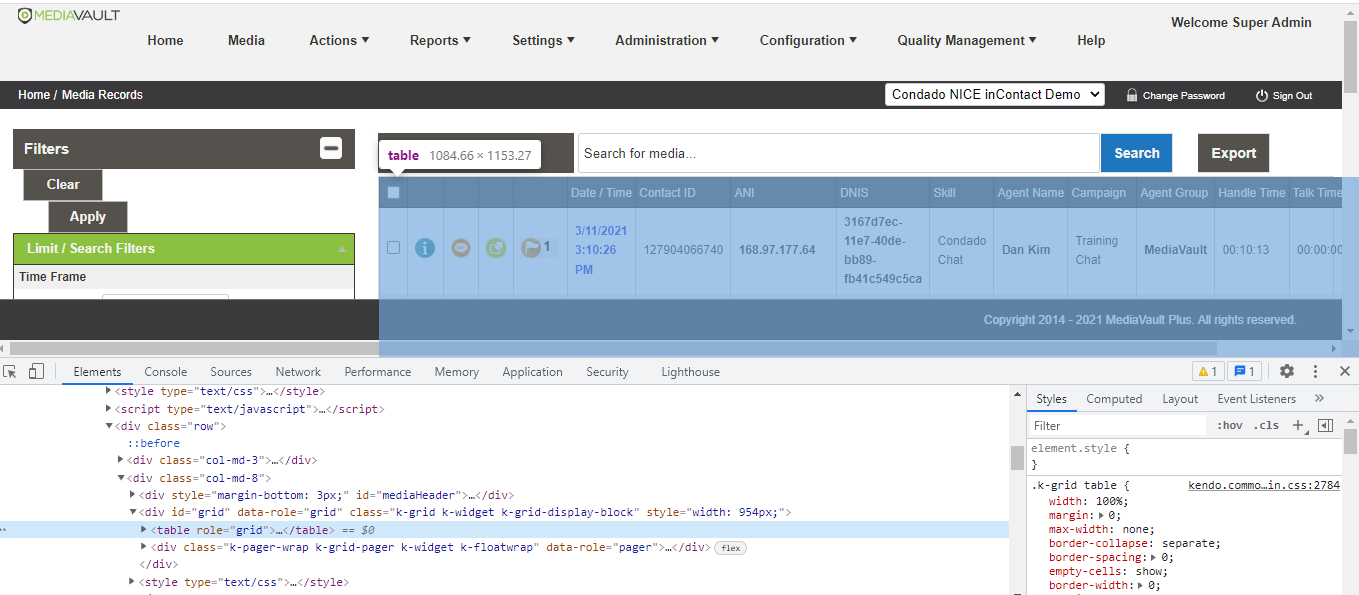Screen dimensions: 1359x595
Task: Switch to the Security tab
Action: click(607, 371)
